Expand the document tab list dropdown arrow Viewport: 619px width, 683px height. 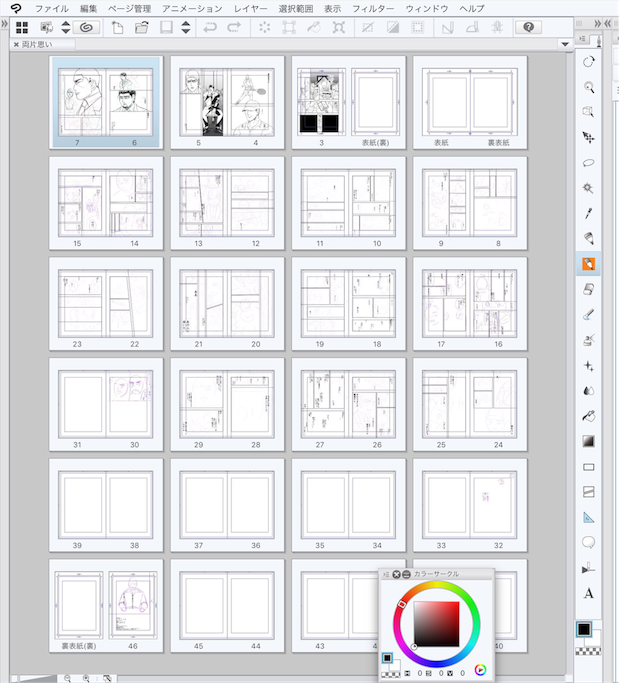click(565, 44)
